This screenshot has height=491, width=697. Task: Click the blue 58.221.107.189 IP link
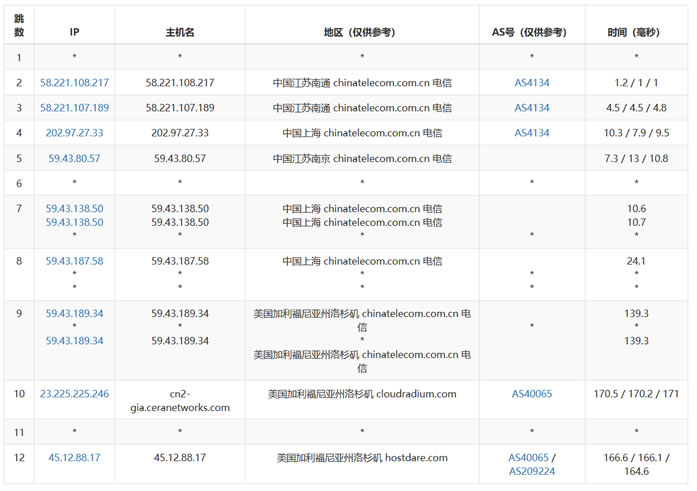point(75,108)
